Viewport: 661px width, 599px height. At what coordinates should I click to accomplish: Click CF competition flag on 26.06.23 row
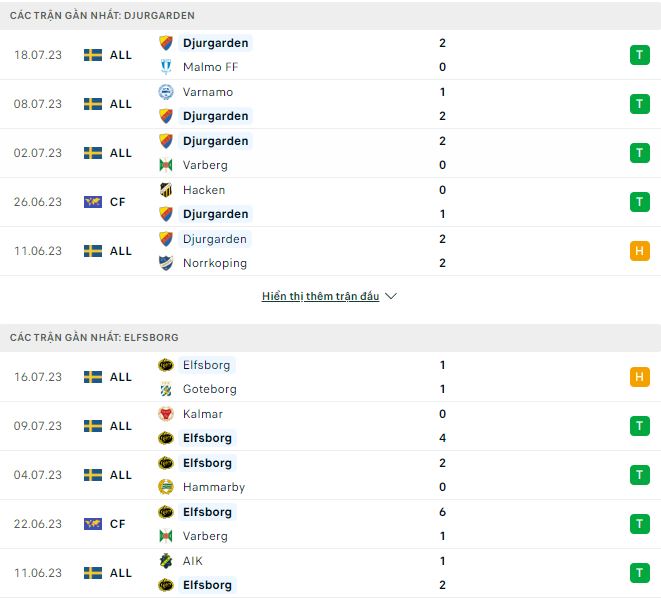[x=93, y=202]
